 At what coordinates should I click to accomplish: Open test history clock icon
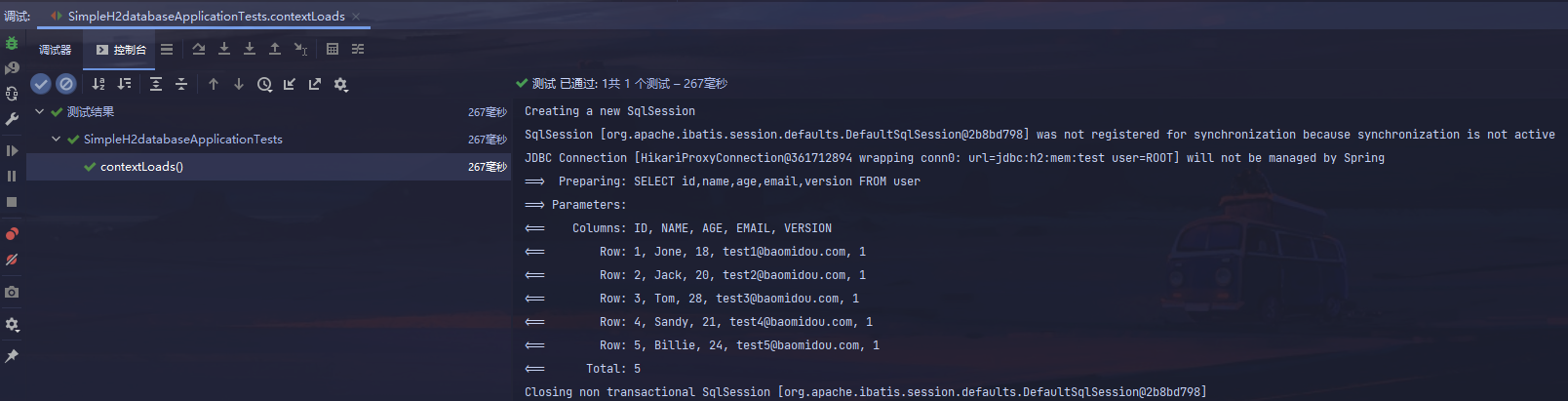click(264, 84)
